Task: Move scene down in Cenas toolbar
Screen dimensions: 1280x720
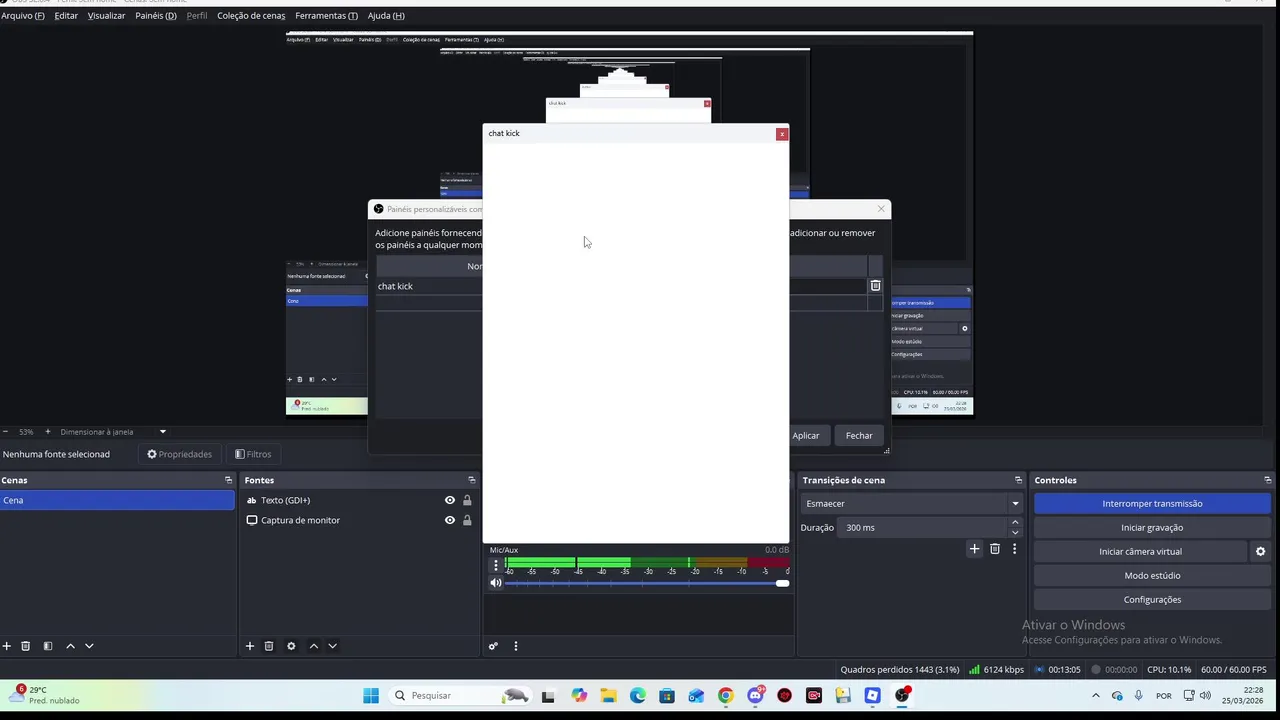Action: coord(89,646)
